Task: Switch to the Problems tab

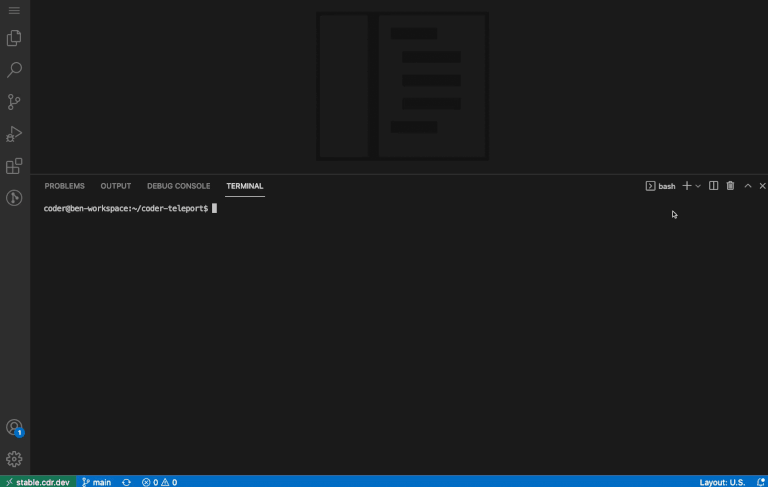Action: (x=65, y=186)
